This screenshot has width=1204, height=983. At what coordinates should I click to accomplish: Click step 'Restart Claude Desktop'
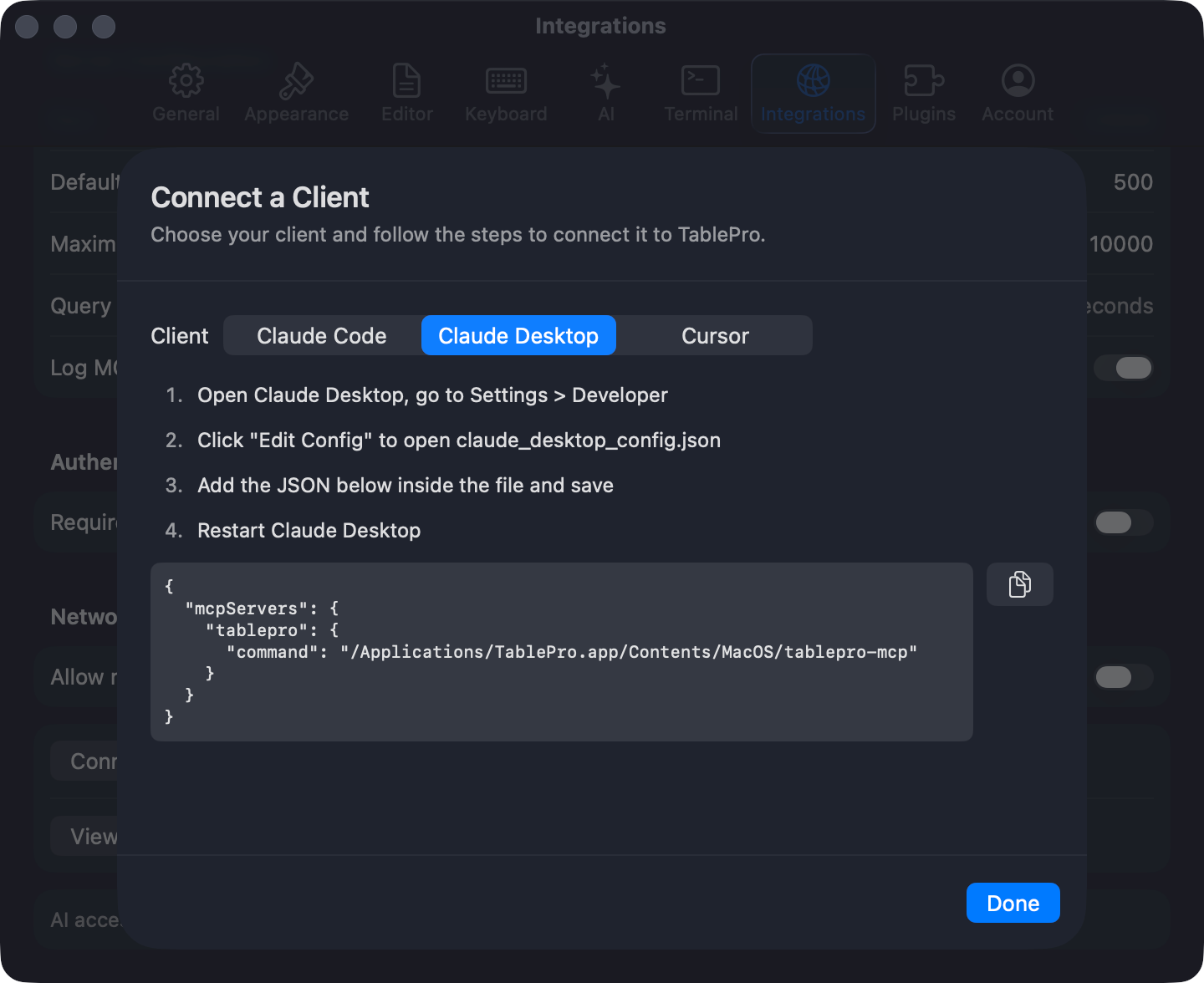(x=309, y=531)
